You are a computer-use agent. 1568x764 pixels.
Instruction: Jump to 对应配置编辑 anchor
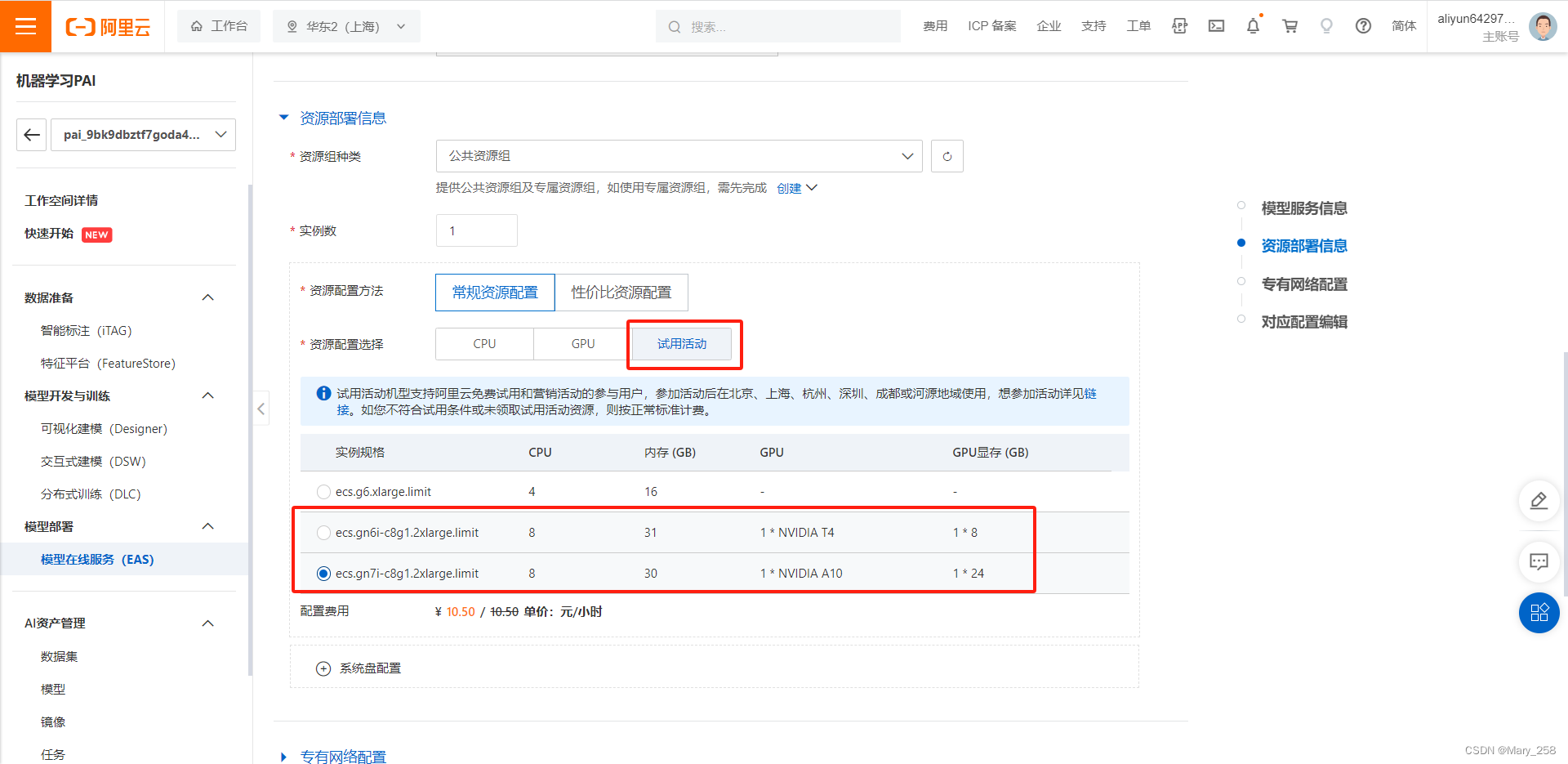click(1304, 322)
